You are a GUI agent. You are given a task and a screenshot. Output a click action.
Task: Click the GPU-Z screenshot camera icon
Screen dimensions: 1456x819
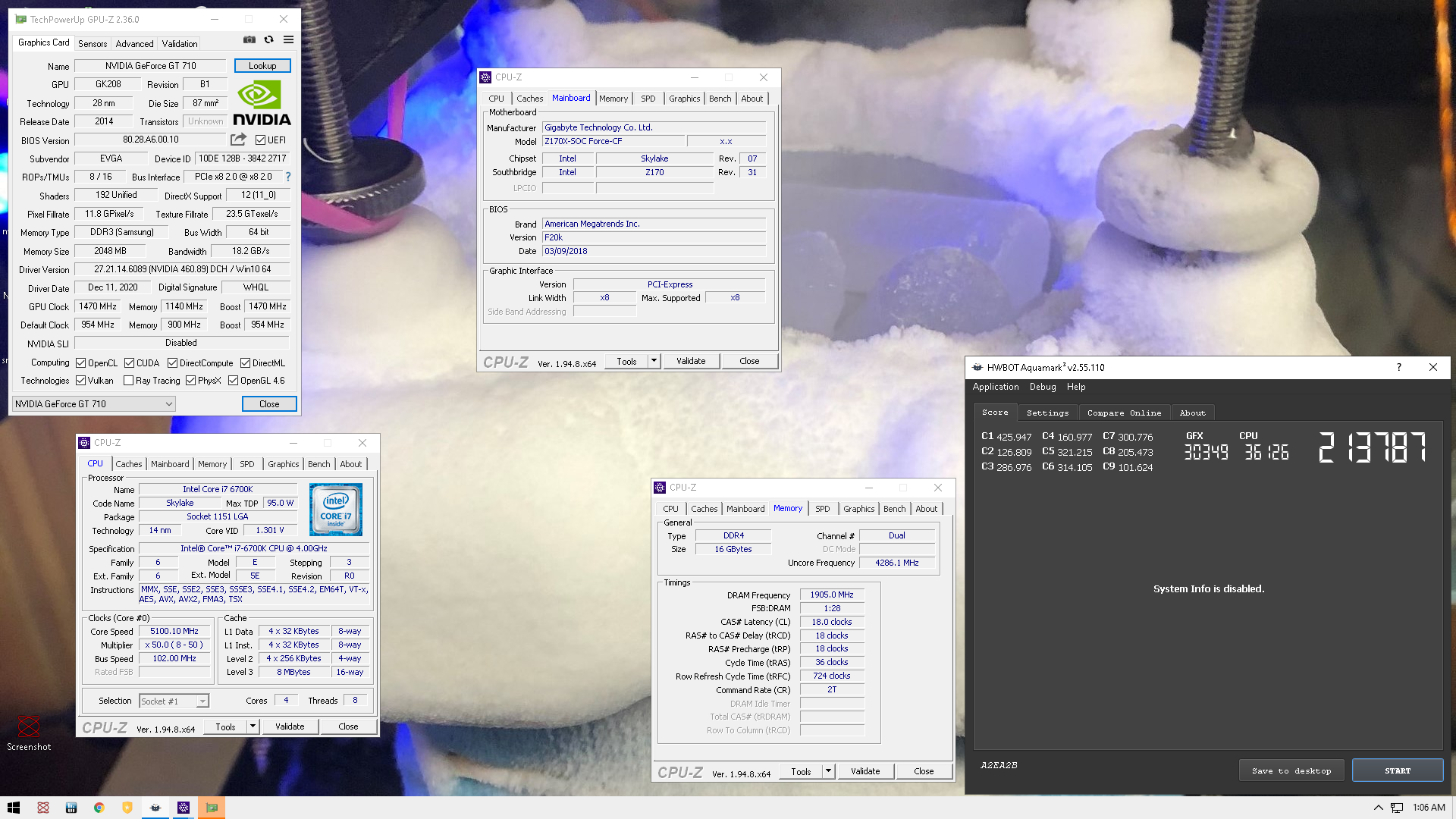tap(249, 39)
